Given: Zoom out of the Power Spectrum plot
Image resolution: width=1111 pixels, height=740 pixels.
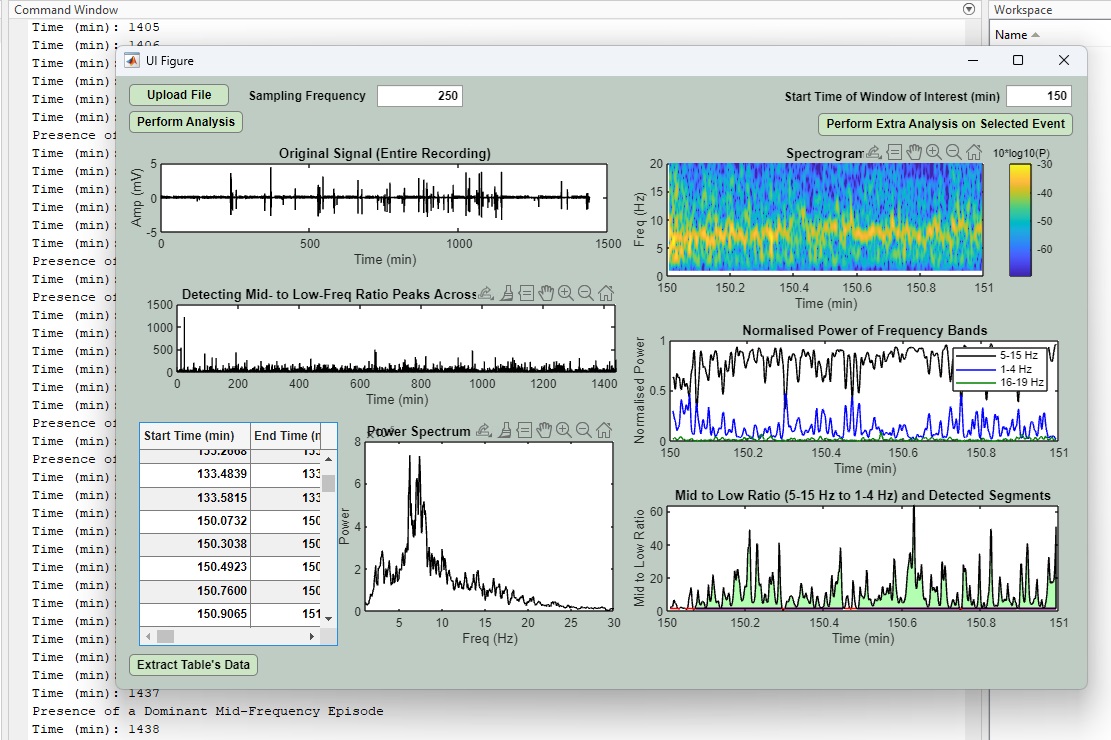Looking at the screenshot, I should coord(582,431).
